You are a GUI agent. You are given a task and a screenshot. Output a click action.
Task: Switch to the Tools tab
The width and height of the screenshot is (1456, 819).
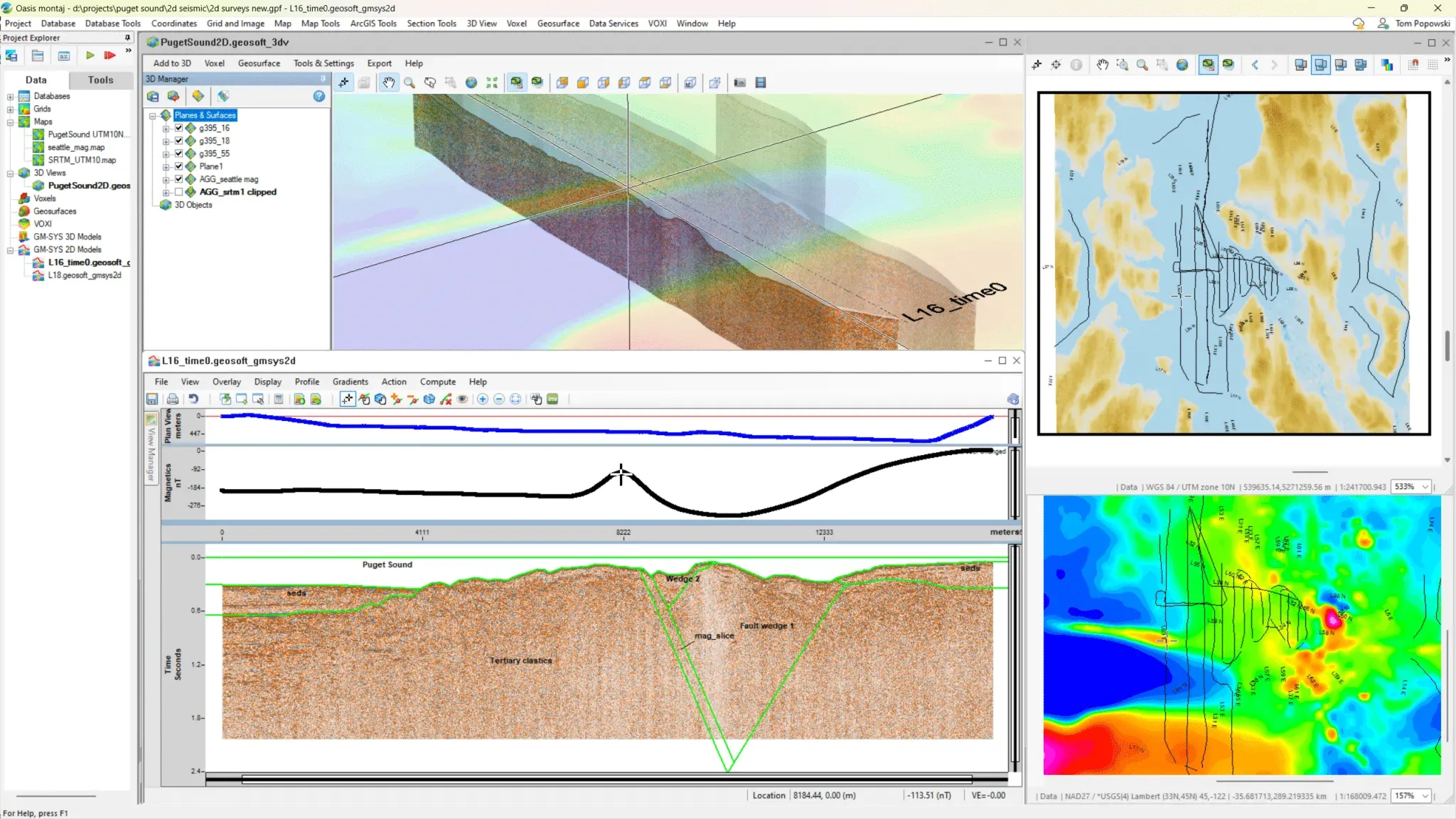click(x=100, y=80)
